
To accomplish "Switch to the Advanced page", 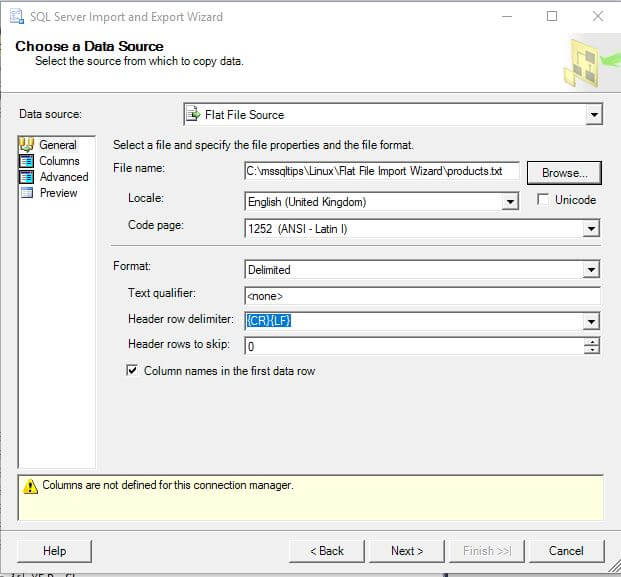I will 64,177.
